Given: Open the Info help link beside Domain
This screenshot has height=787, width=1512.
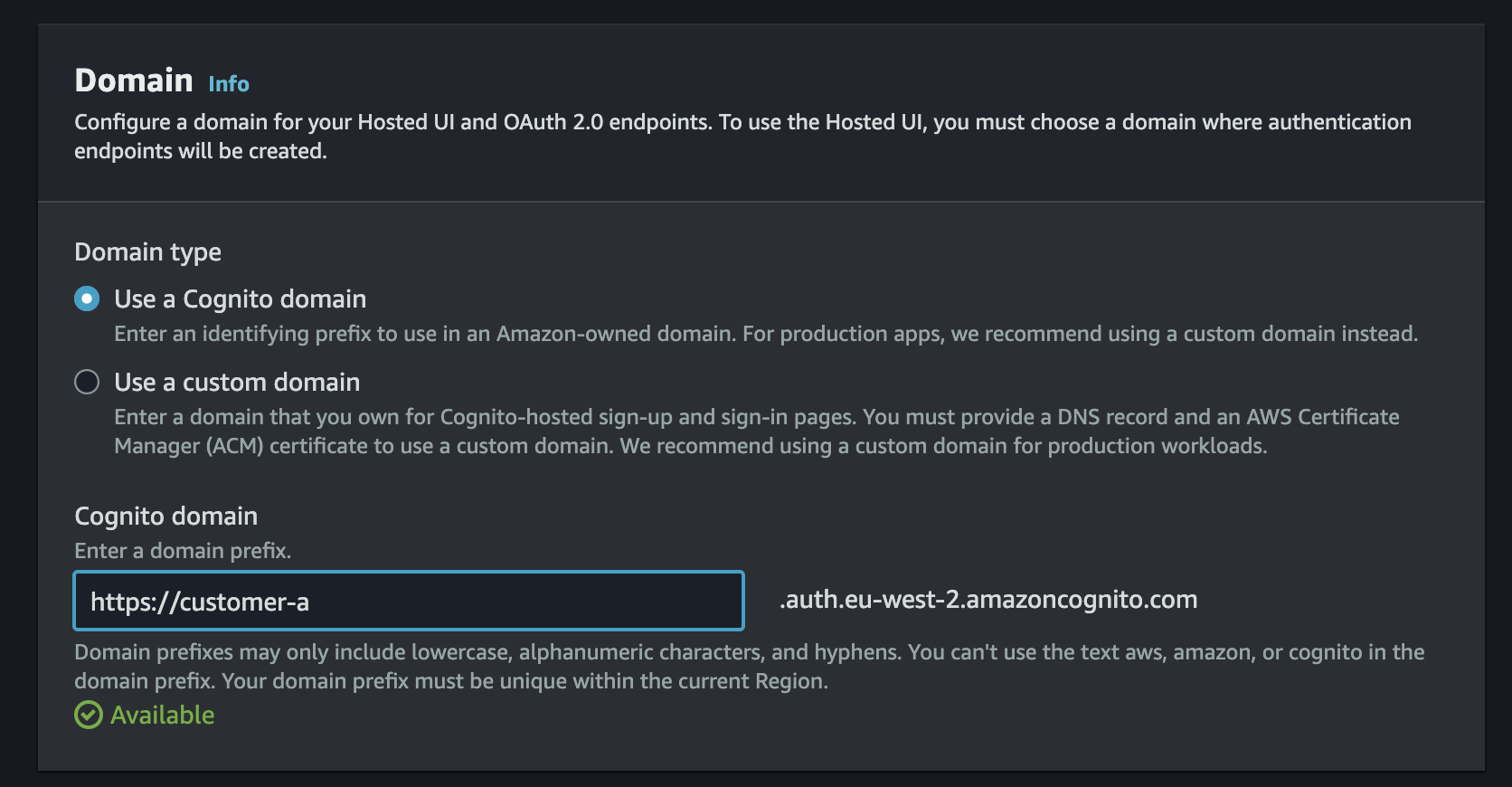Looking at the screenshot, I should coord(228,83).
